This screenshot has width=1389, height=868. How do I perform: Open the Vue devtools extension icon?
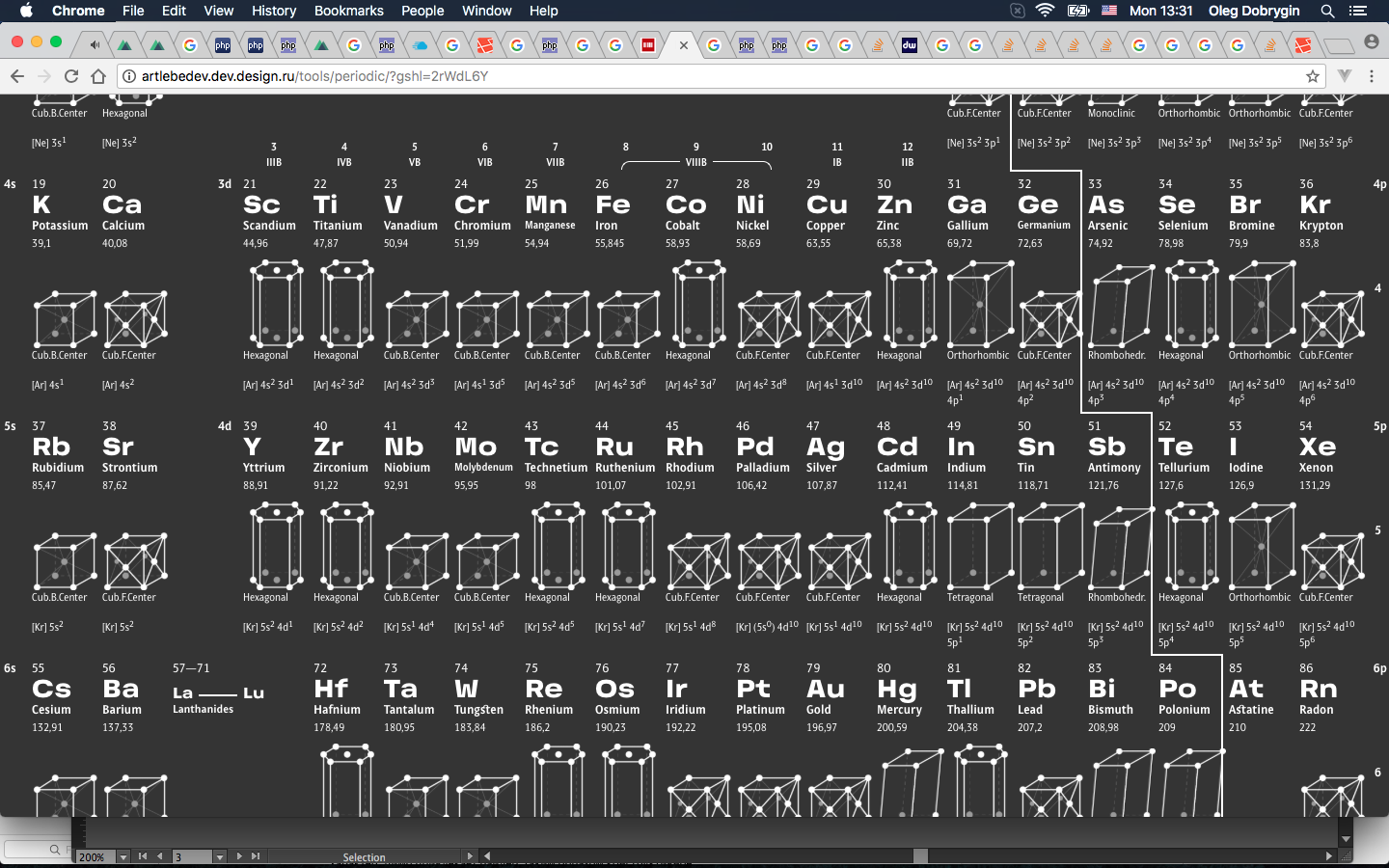(x=1345, y=76)
